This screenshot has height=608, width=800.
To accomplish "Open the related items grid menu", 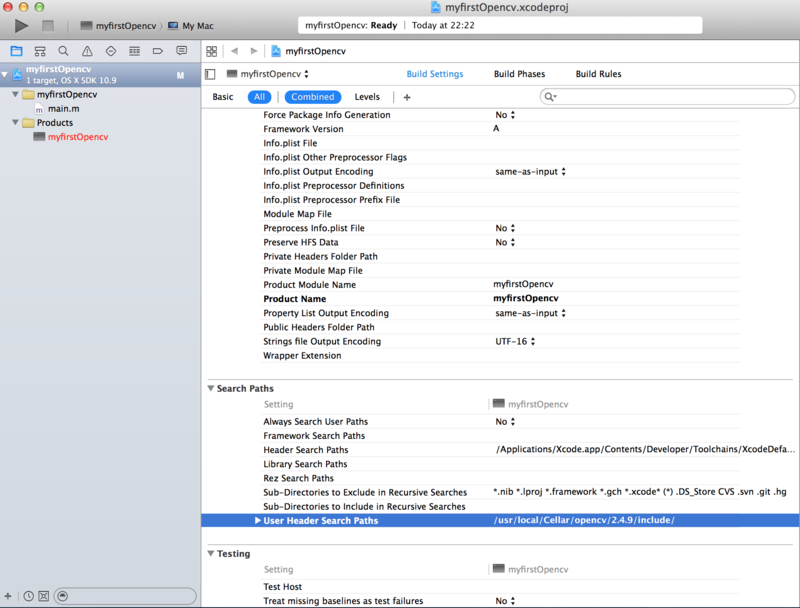I will (211, 51).
